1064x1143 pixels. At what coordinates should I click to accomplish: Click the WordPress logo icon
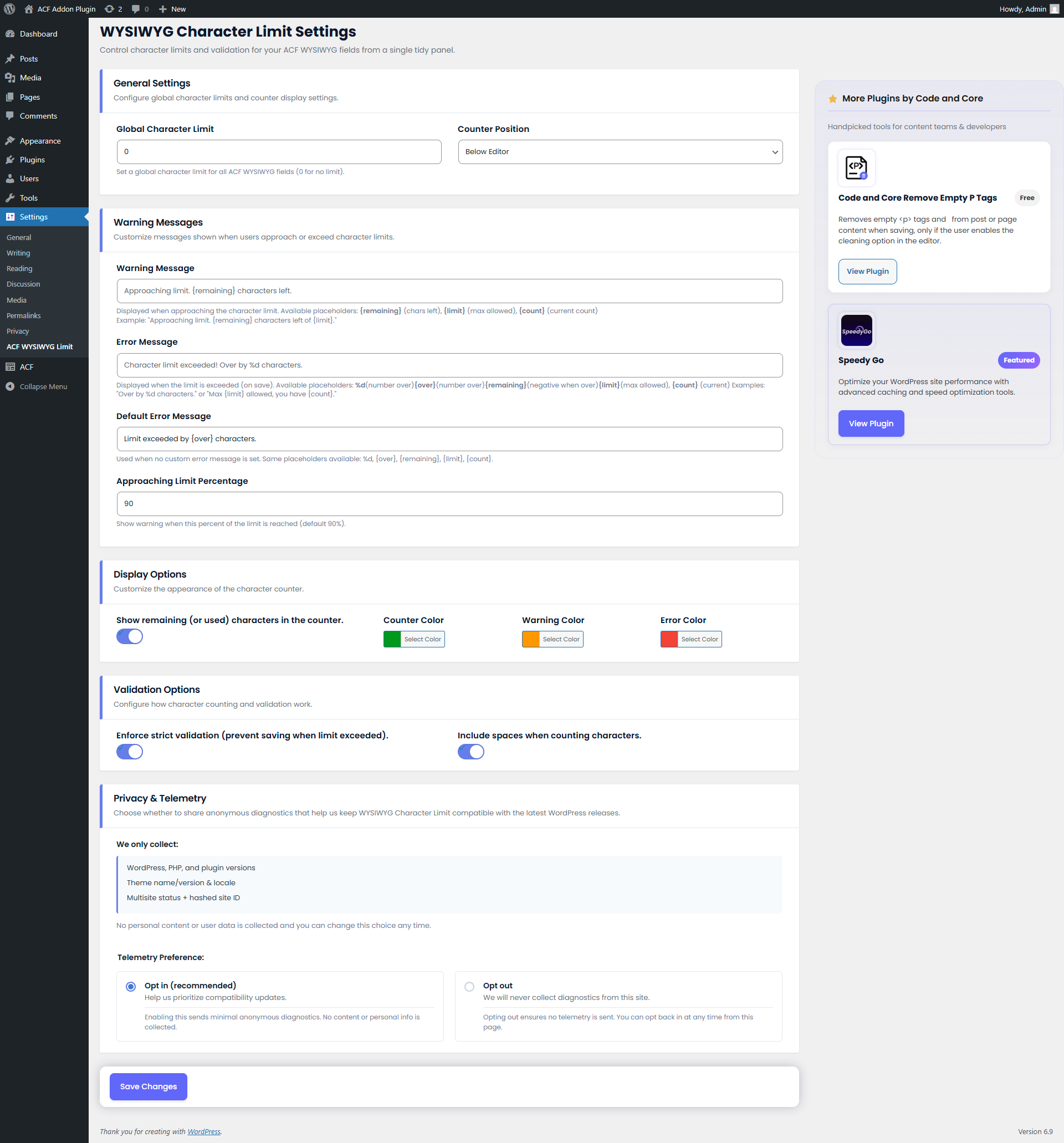[x=10, y=9]
